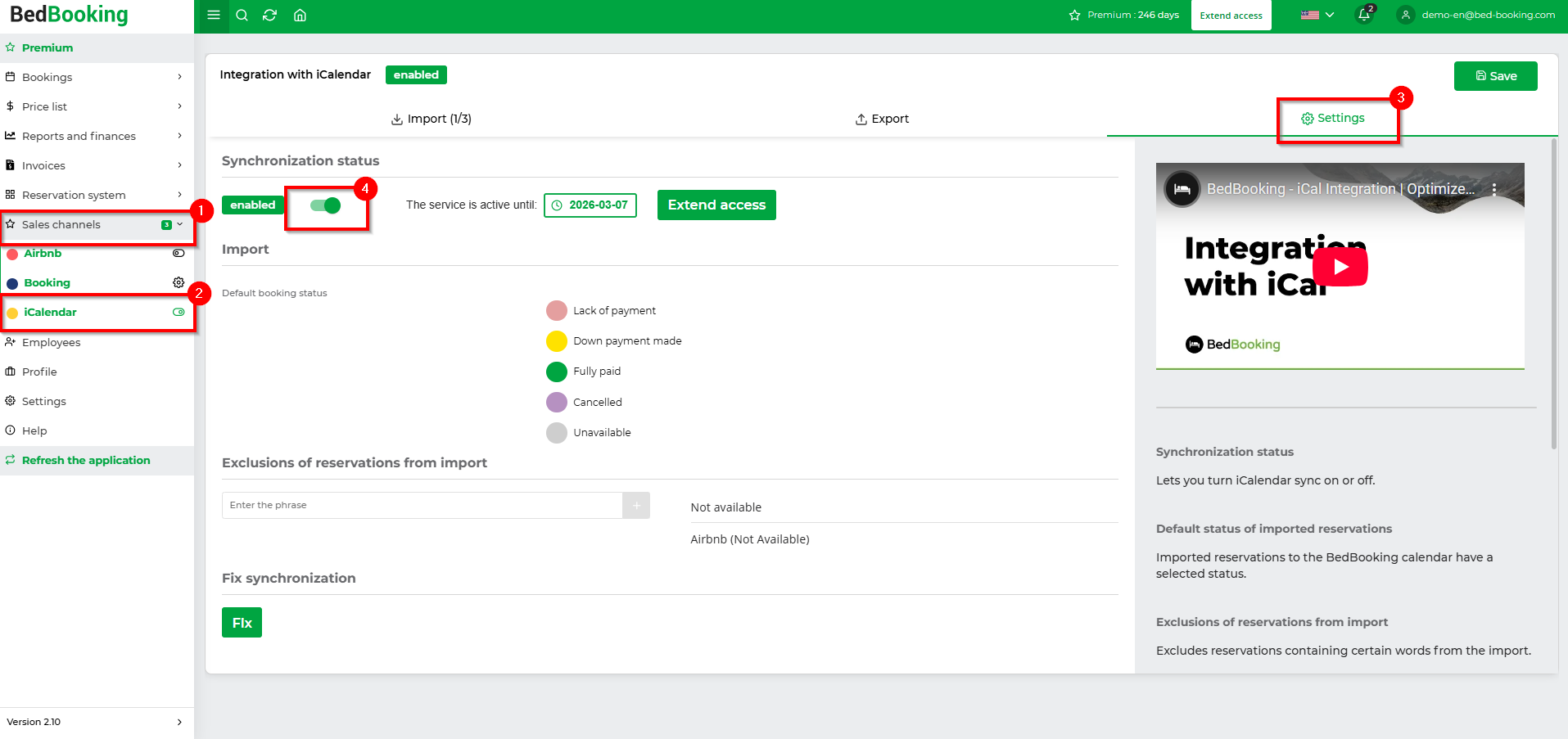Image resolution: width=1568 pixels, height=739 pixels.
Task: Open Airbnb sales channel
Action: 43,253
